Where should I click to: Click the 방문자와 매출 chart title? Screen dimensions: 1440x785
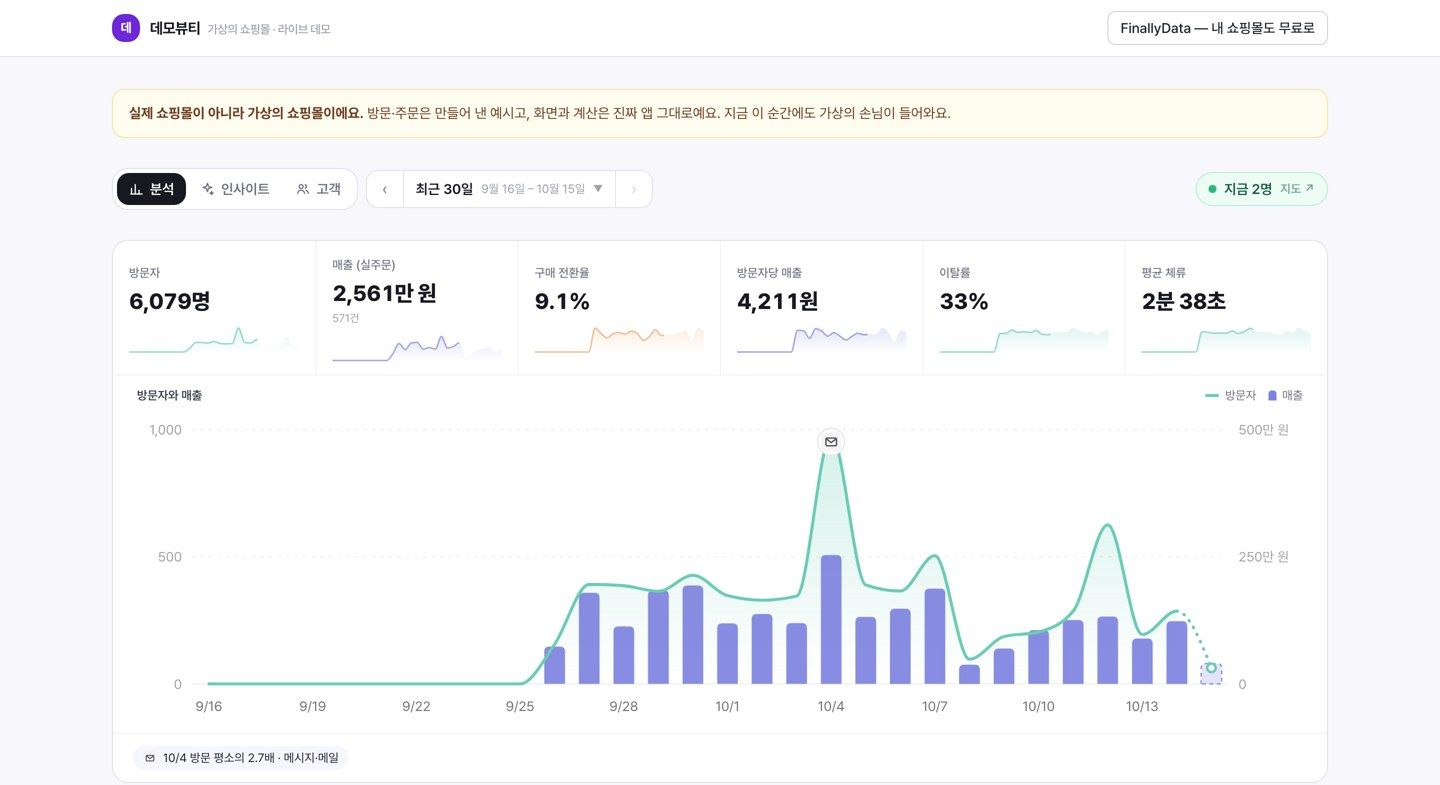click(x=169, y=396)
